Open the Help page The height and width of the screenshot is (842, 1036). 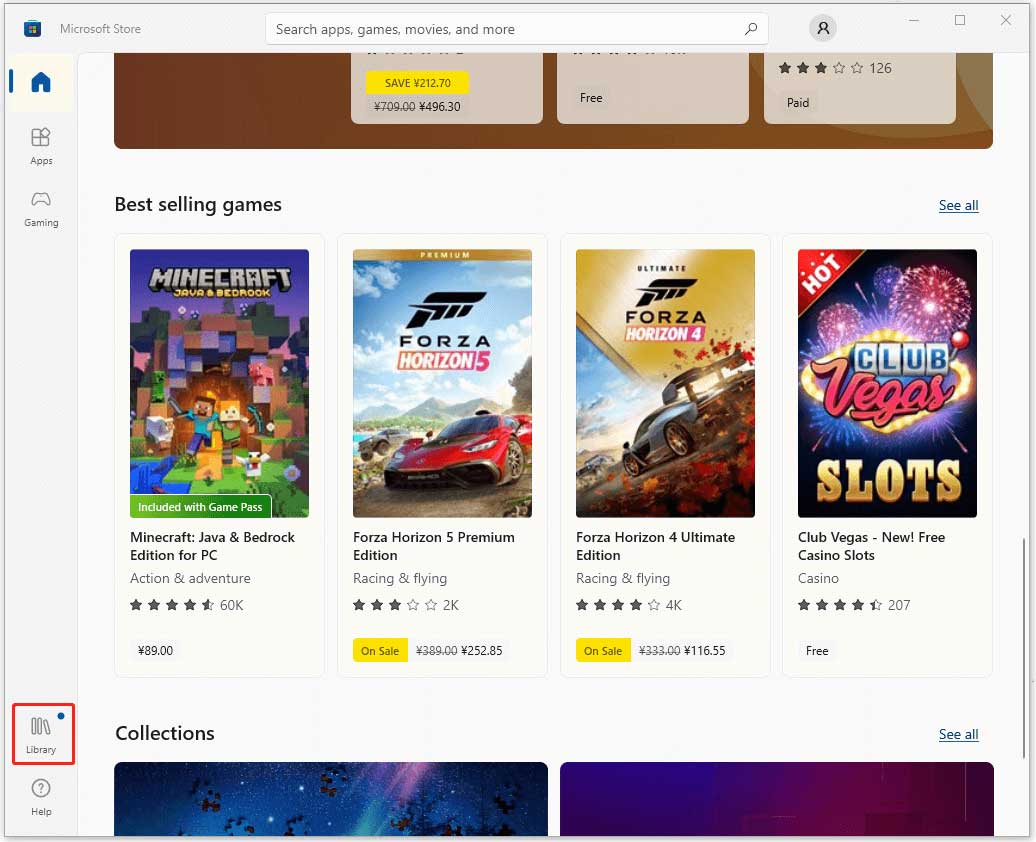pyautogui.click(x=41, y=797)
